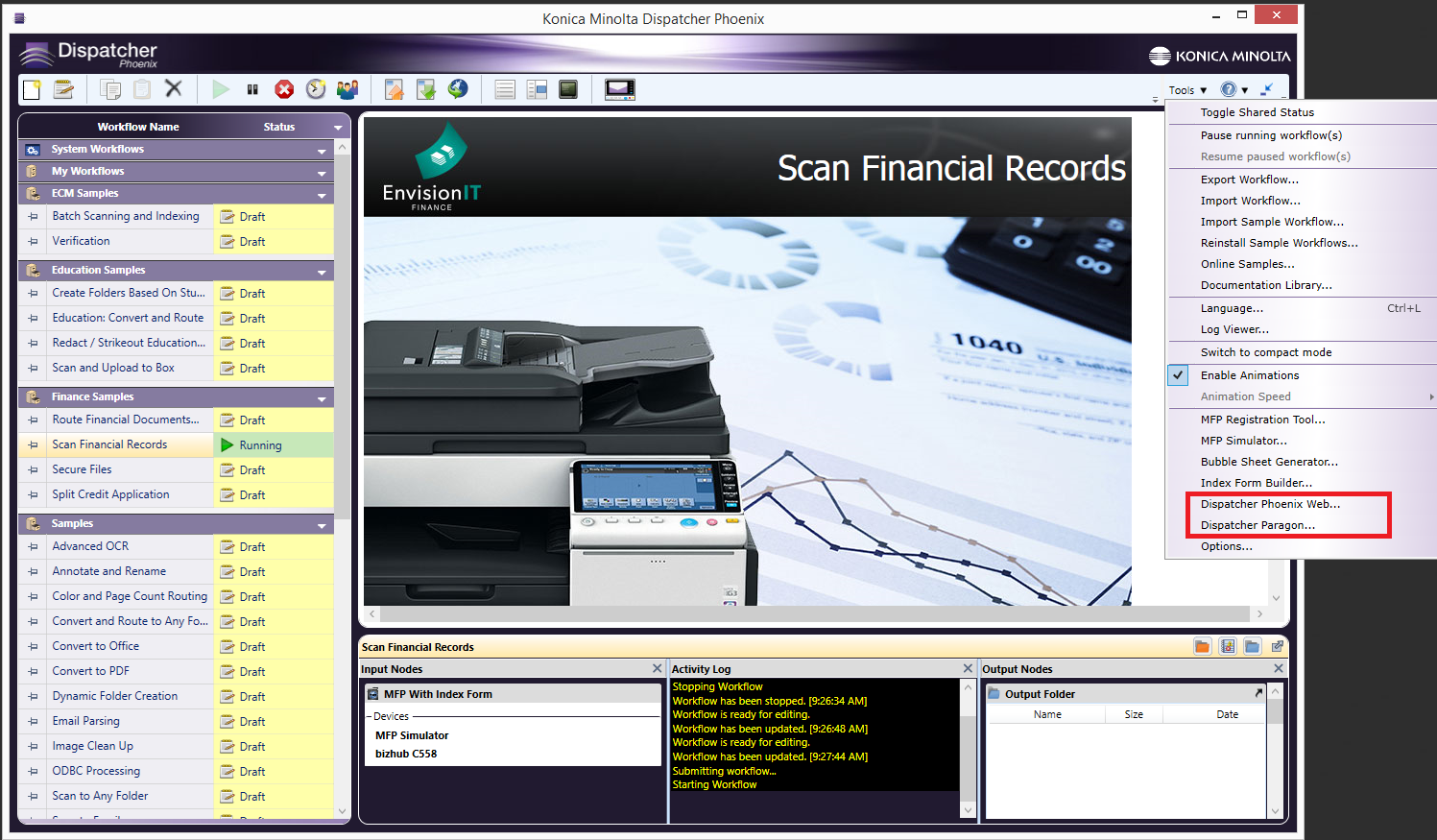Click the green play start workflow icon
The width and height of the screenshot is (1437, 840).
(x=221, y=89)
